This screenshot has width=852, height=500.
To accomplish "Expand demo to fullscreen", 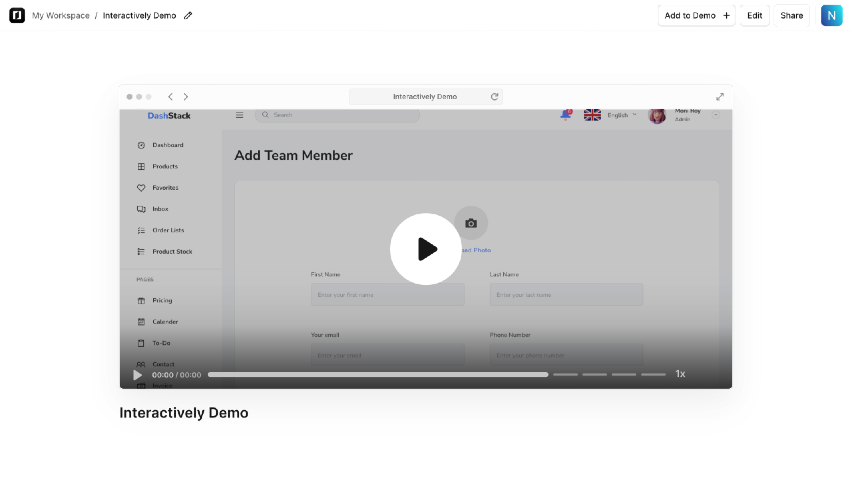I will (x=719, y=97).
